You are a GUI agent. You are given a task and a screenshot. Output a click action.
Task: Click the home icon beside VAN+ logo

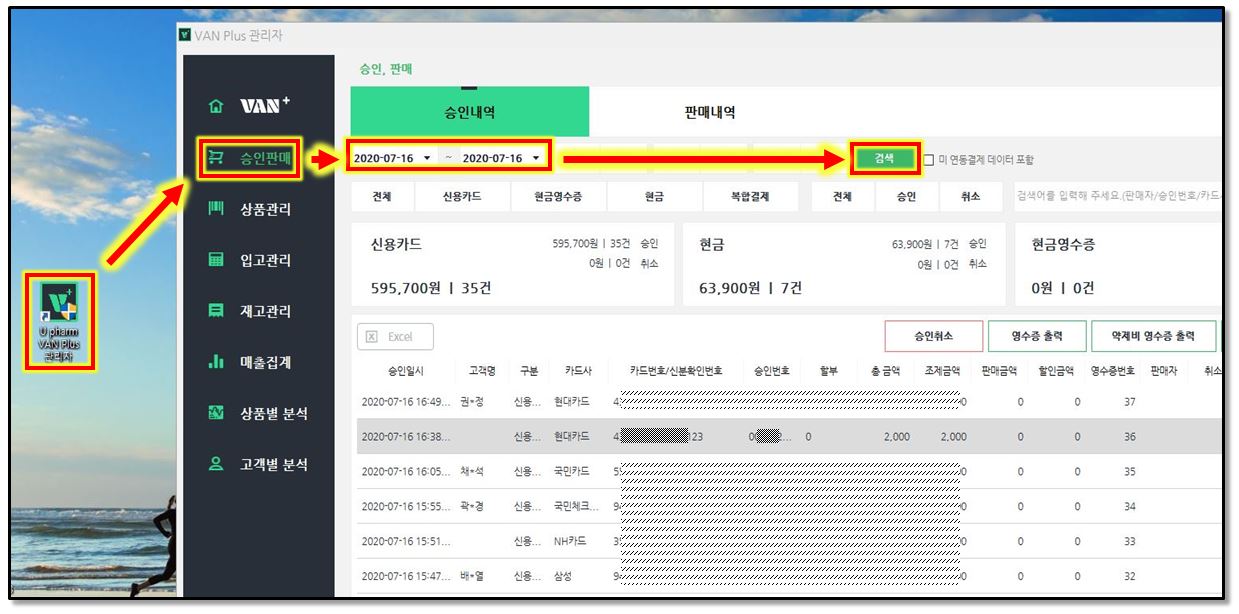pyautogui.click(x=215, y=107)
